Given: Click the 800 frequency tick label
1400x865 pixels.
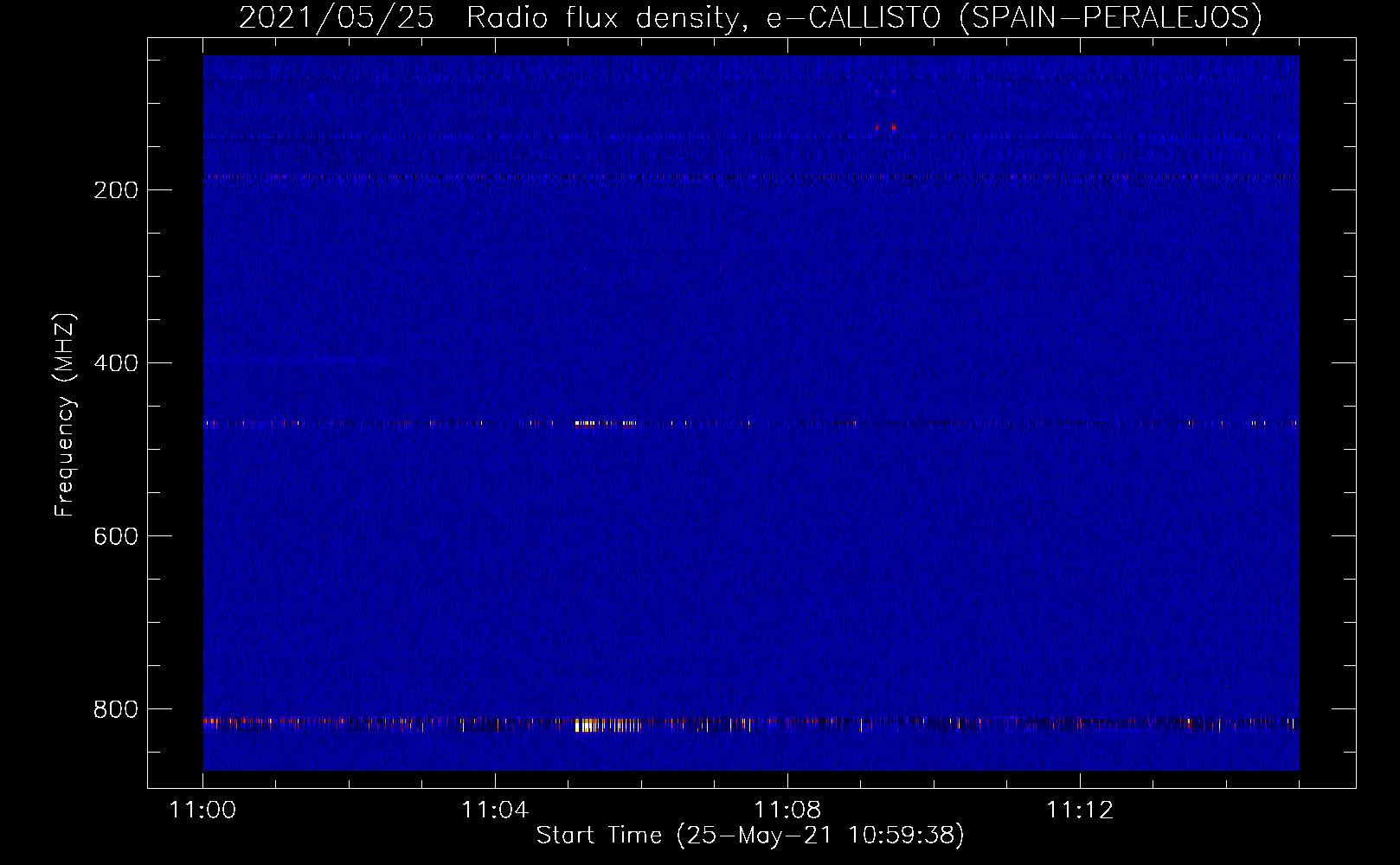Looking at the screenshot, I should [116, 709].
